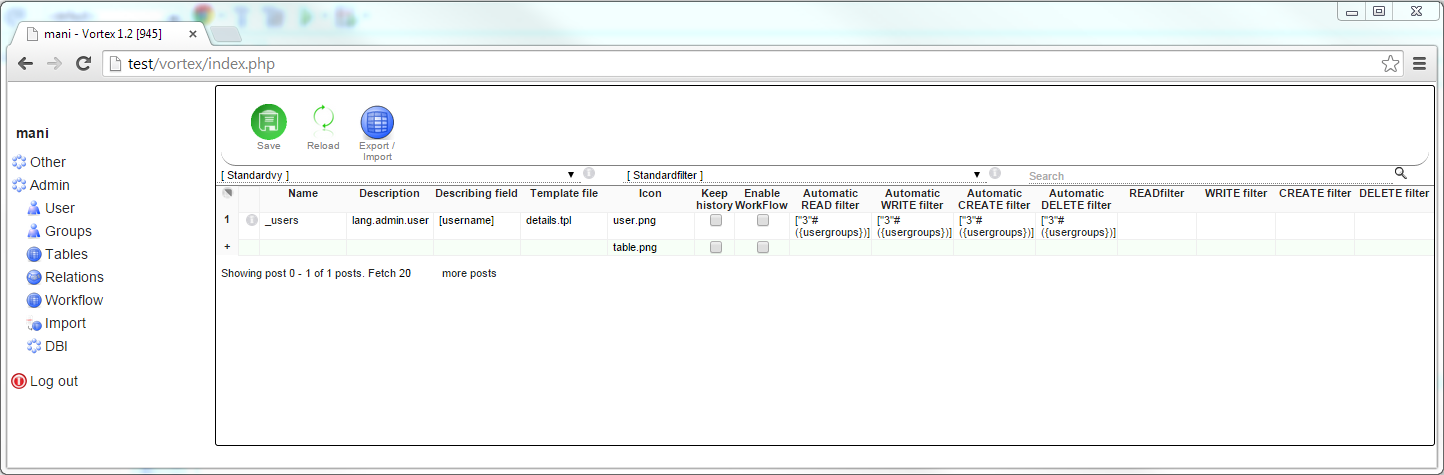Click the green Save icon
This screenshot has height=475, width=1444.
tap(268, 122)
